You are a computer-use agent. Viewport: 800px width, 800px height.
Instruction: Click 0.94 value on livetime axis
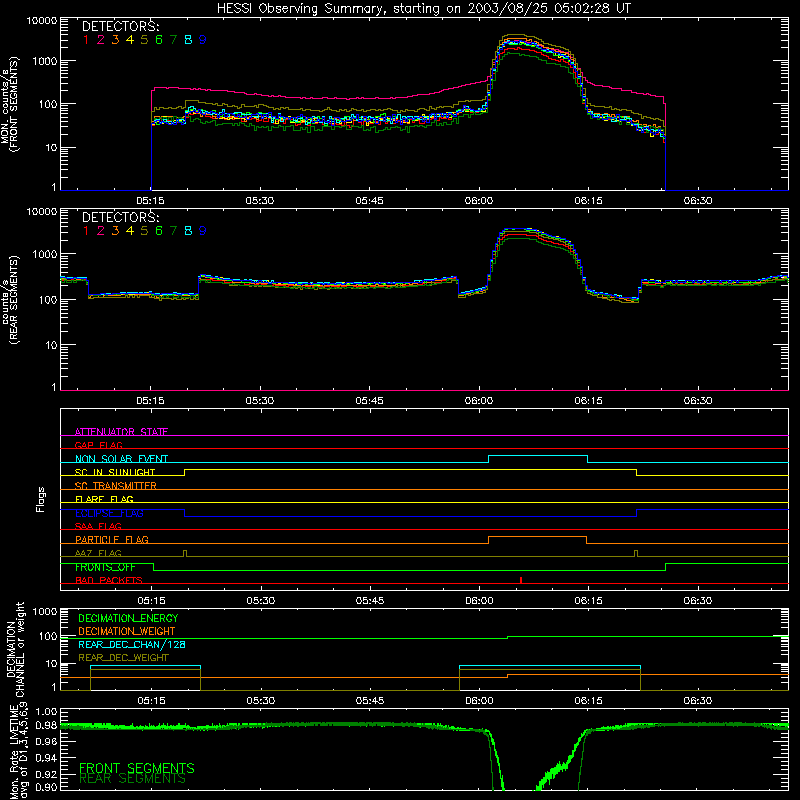[x=47, y=757]
